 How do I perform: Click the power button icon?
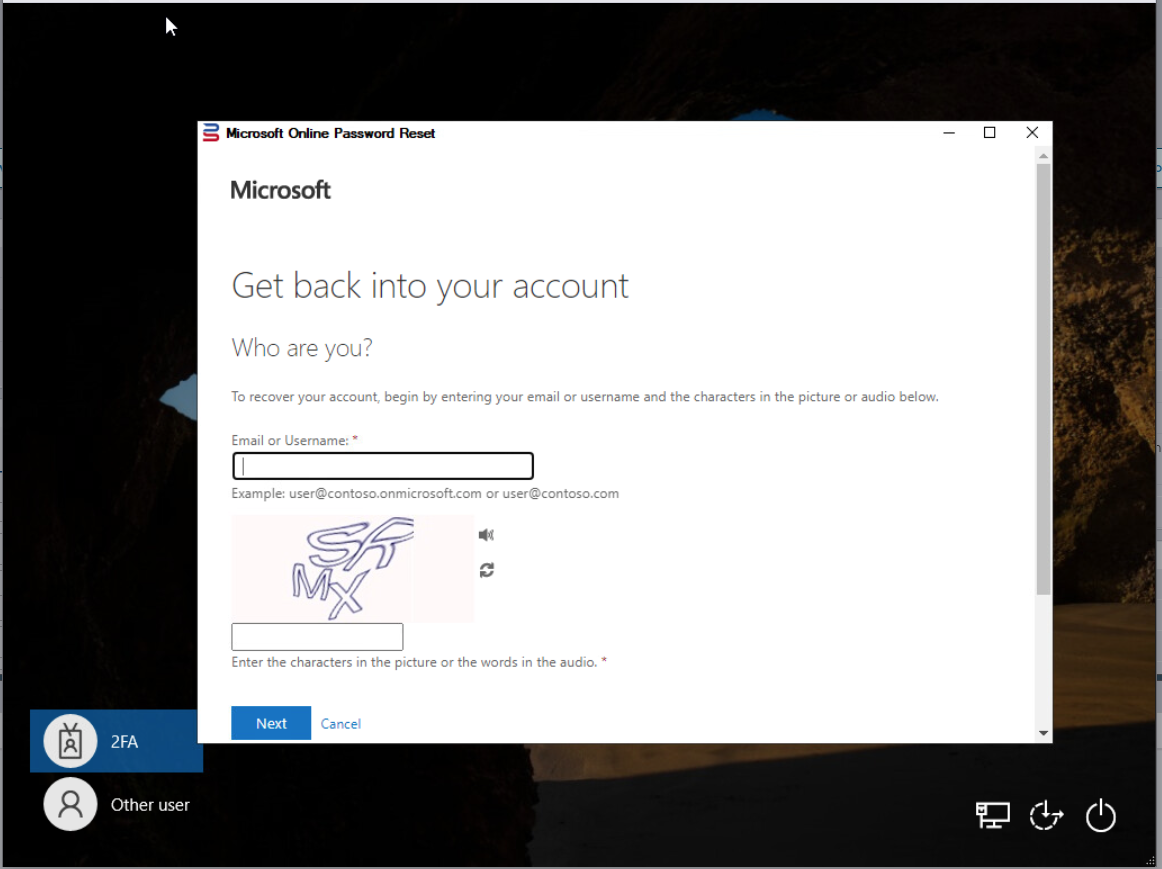point(1100,816)
